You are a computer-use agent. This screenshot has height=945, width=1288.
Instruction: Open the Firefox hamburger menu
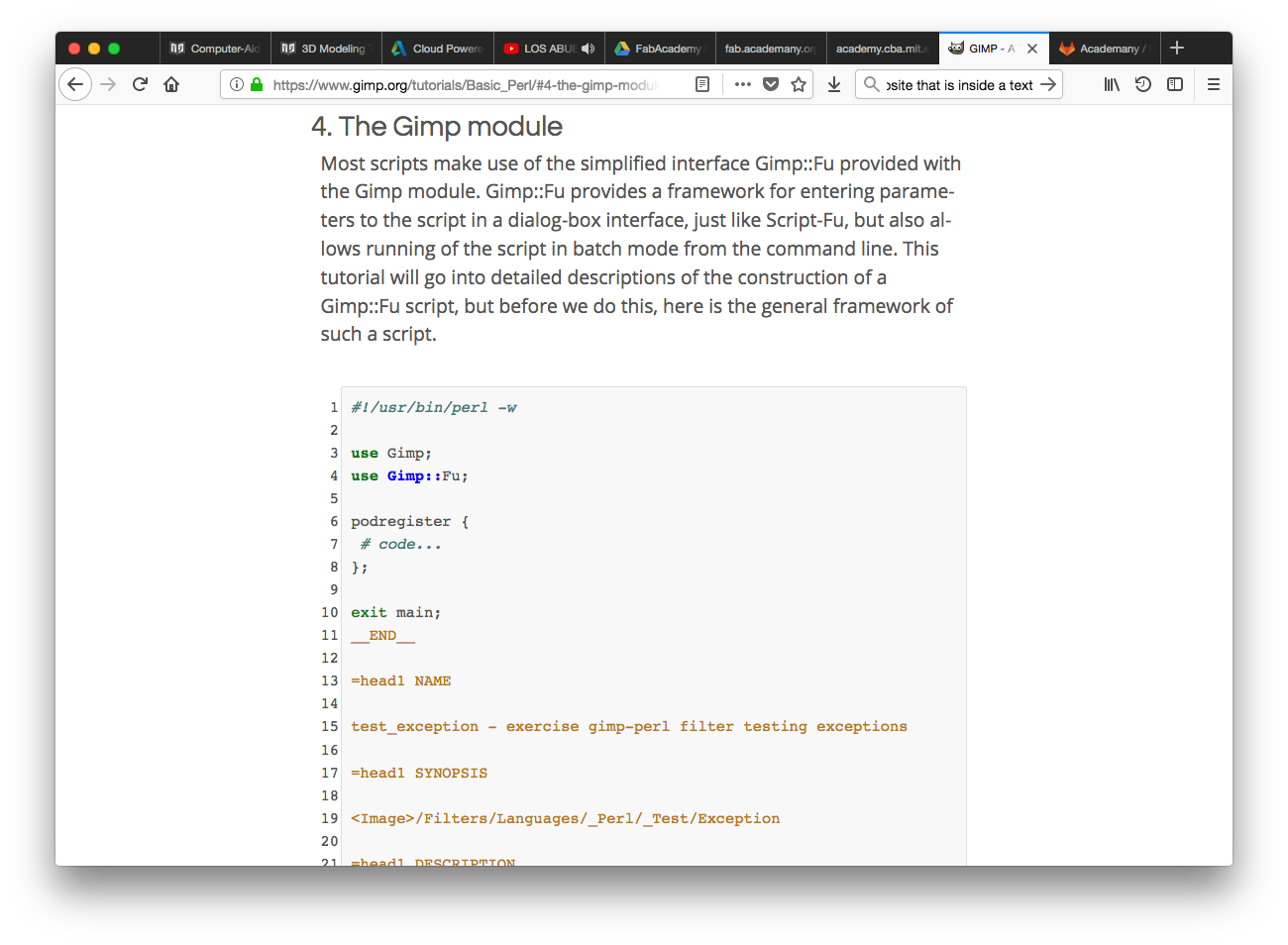coord(1214,85)
